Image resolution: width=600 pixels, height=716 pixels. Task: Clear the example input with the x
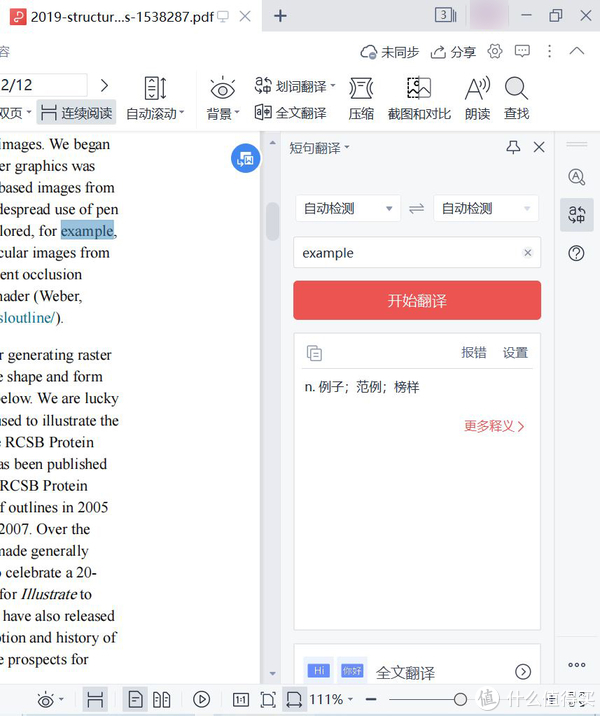[528, 253]
